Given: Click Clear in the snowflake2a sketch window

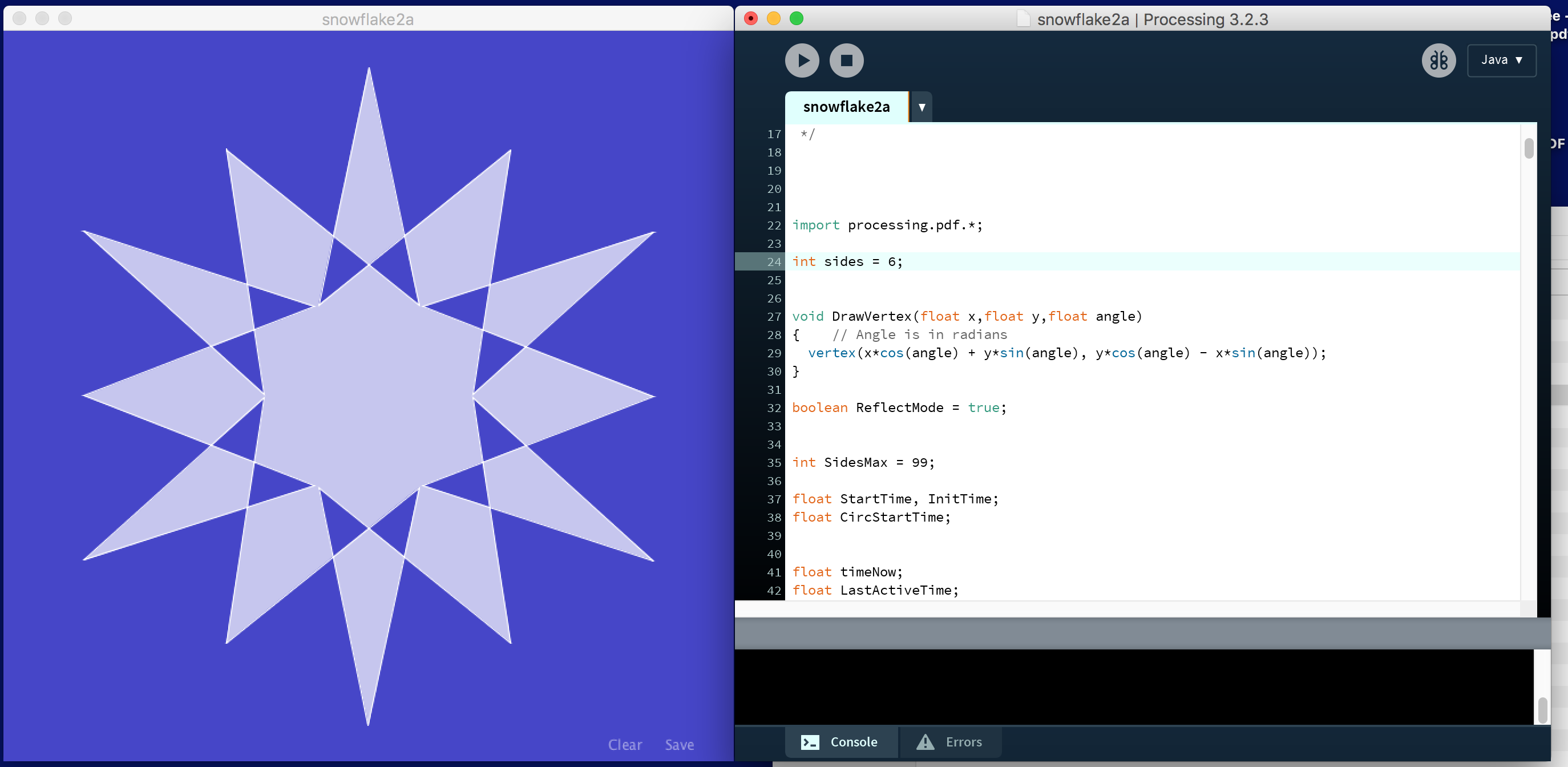Looking at the screenshot, I should click(x=625, y=745).
